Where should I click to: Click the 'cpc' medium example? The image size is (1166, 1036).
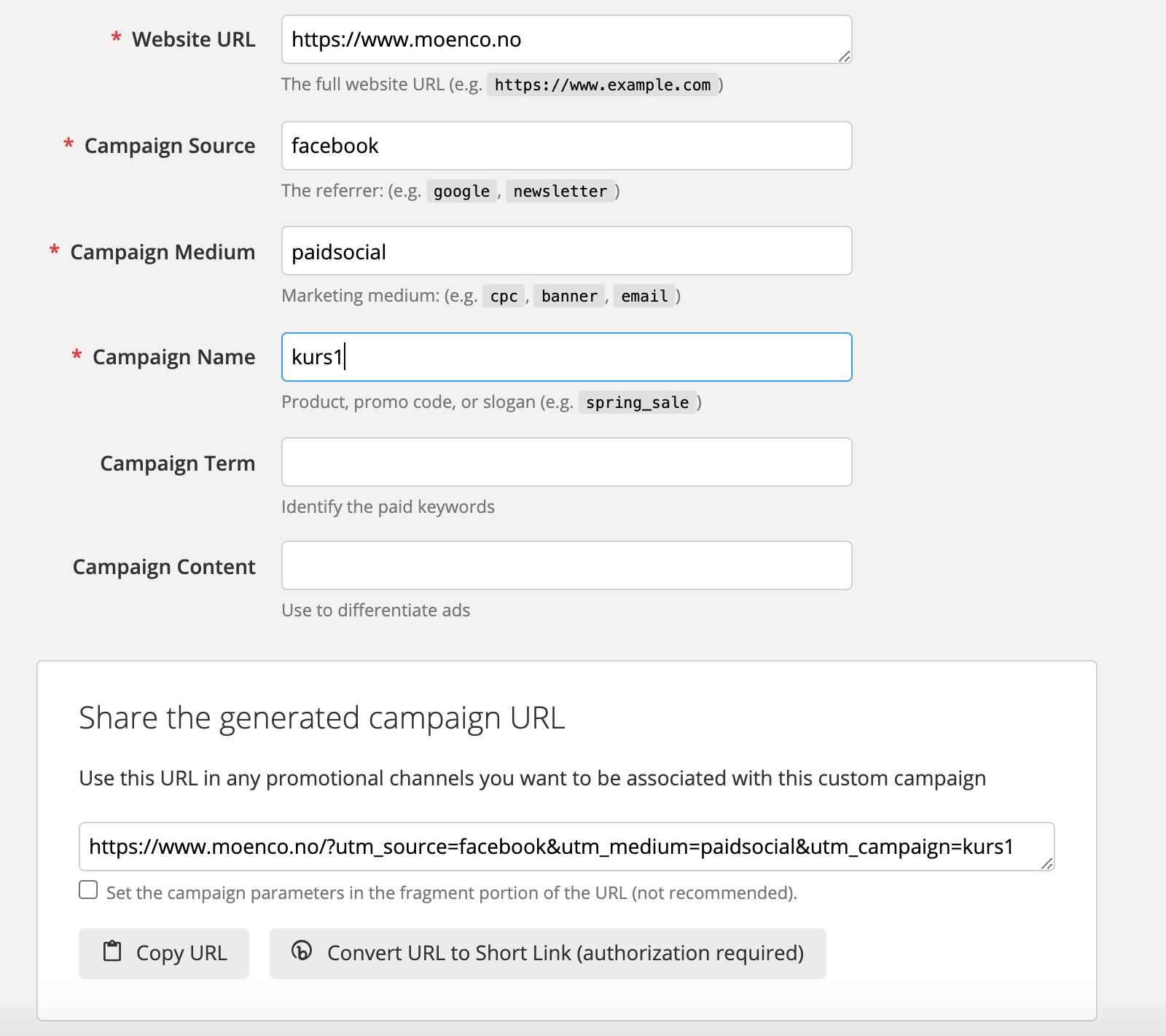(504, 296)
